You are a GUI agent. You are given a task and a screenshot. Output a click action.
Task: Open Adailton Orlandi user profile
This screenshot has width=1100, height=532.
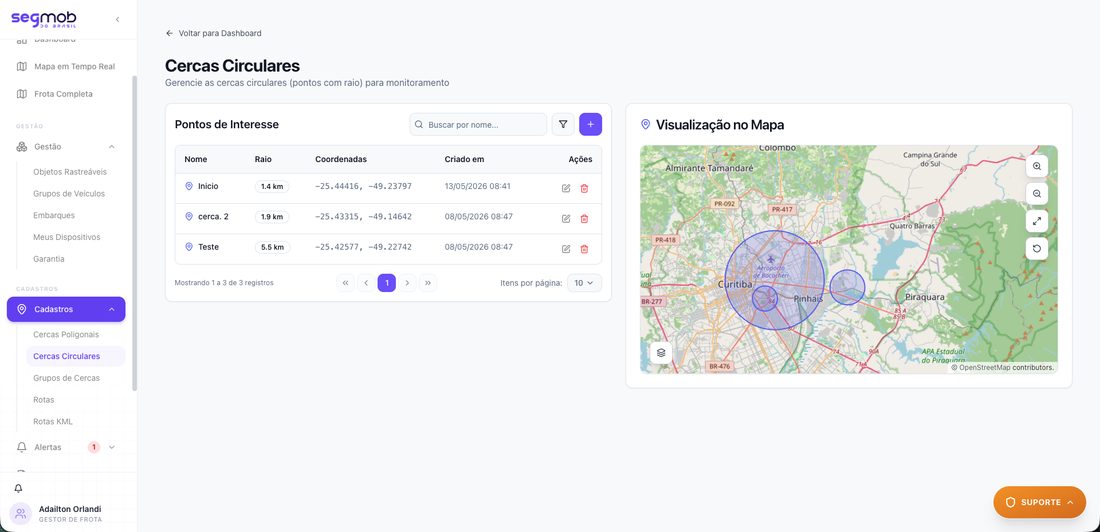[68, 514]
